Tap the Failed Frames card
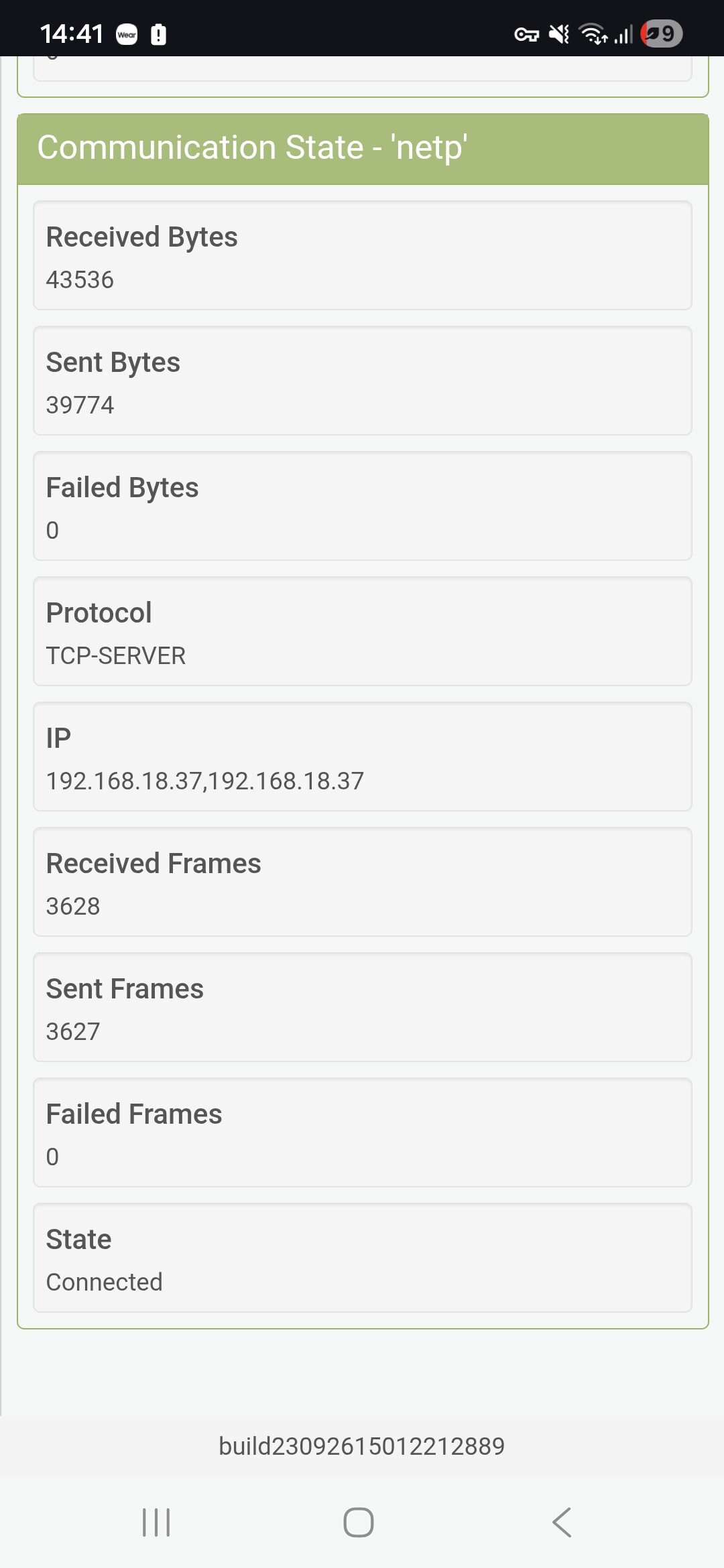 [363, 1132]
